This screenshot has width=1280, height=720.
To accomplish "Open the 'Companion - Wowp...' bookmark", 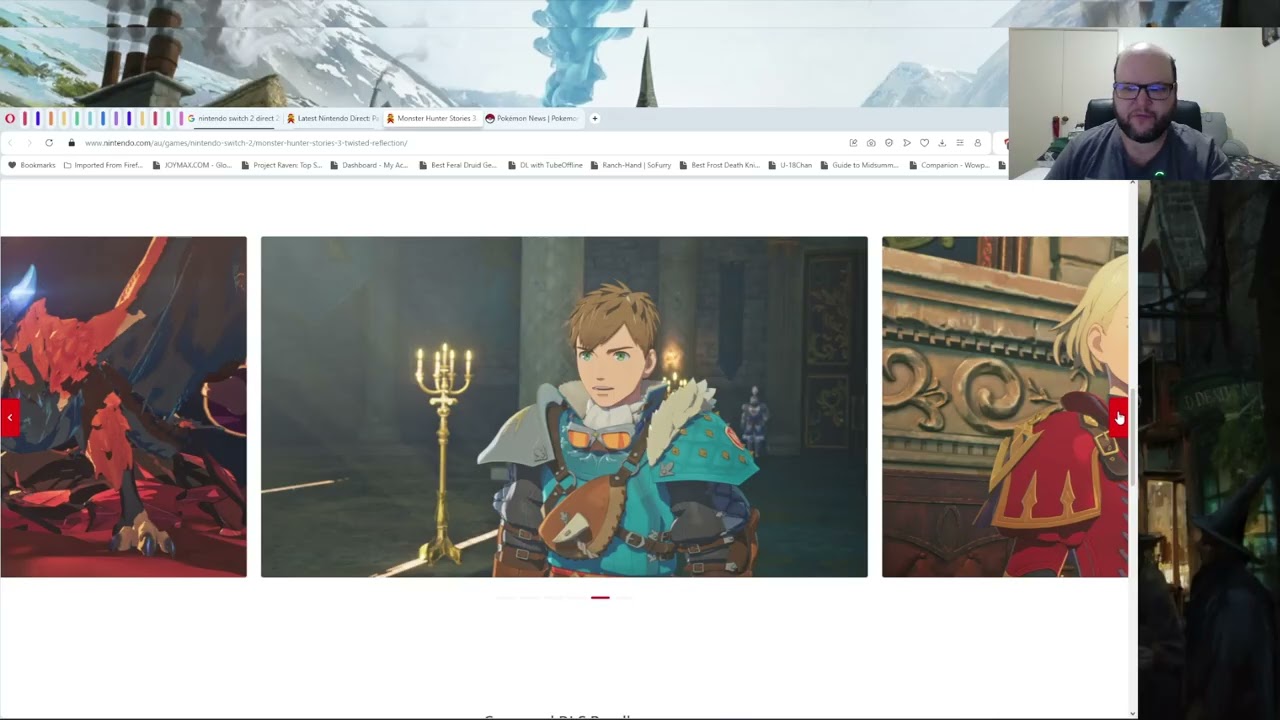I will (949, 165).
